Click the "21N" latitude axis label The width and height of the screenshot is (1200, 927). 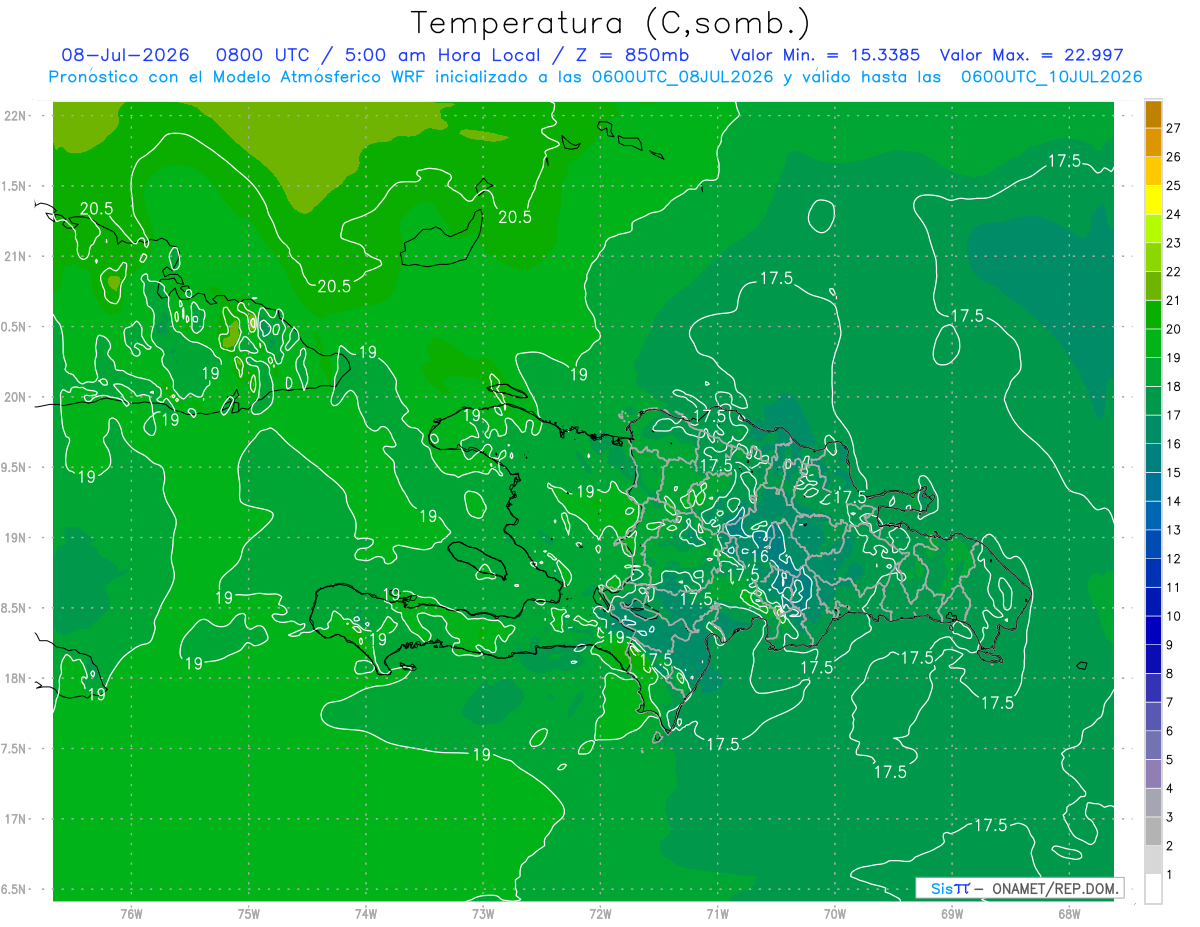click(16, 256)
